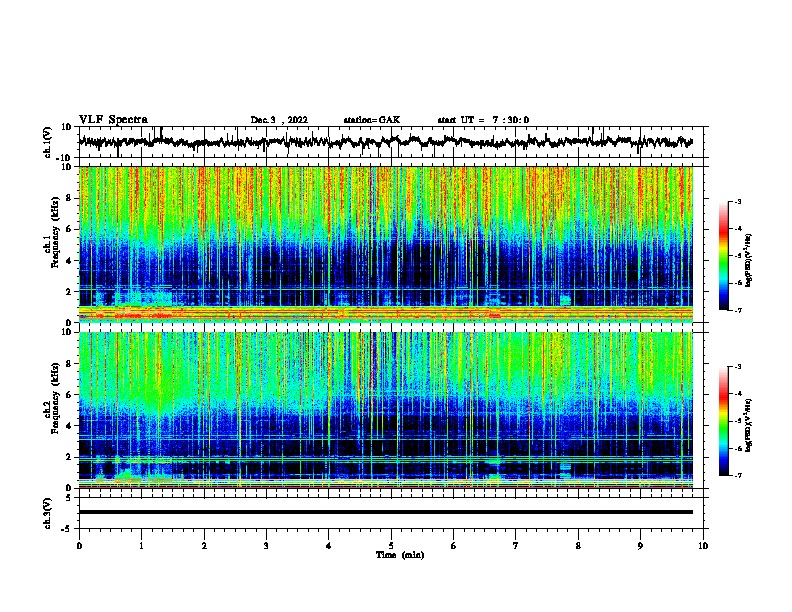The image size is (792, 612).
Task: Click the 'ch.1(V)' waveform axis label
Action: click(48, 142)
